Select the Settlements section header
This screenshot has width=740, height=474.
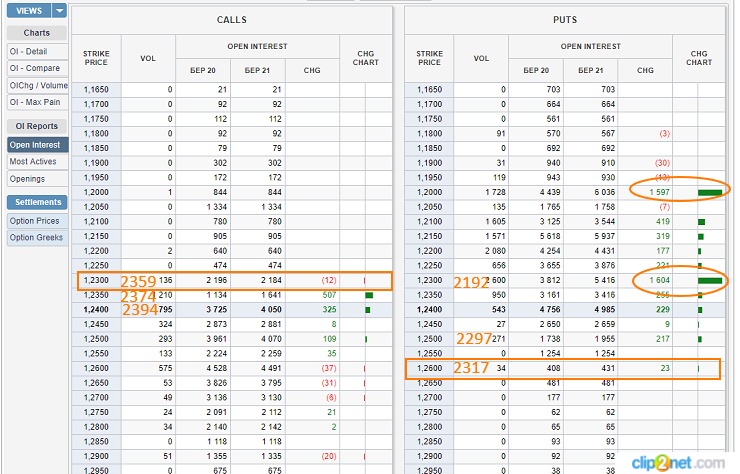click(x=37, y=202)
